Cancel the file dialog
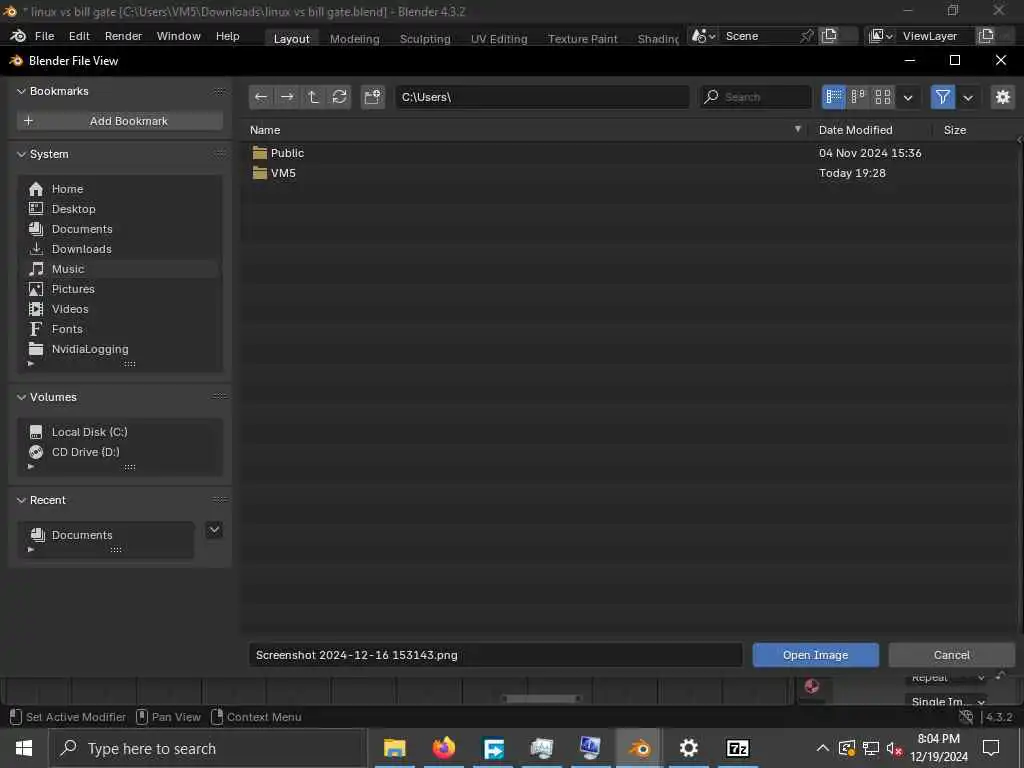1024x768 pixels. 952,655
